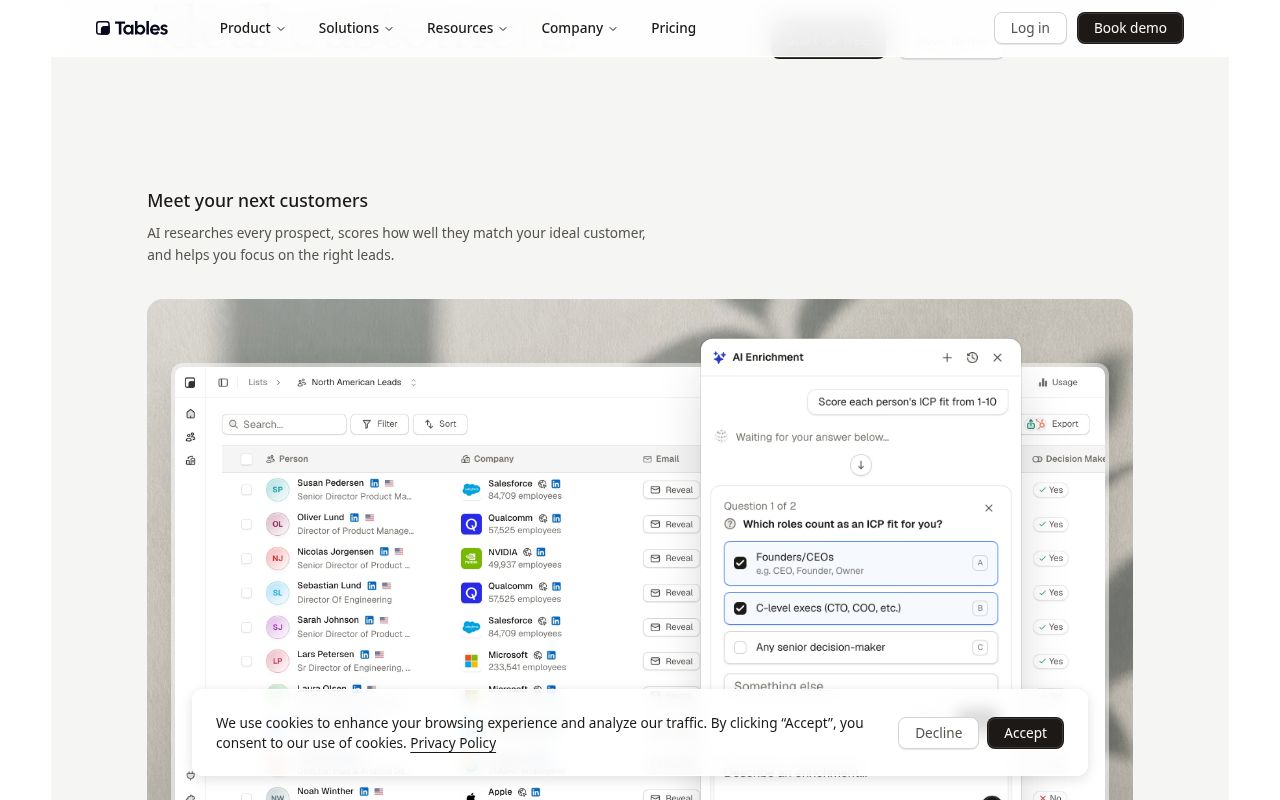
Task: Check Any senior decision-maker option
Action: [740, 648]
